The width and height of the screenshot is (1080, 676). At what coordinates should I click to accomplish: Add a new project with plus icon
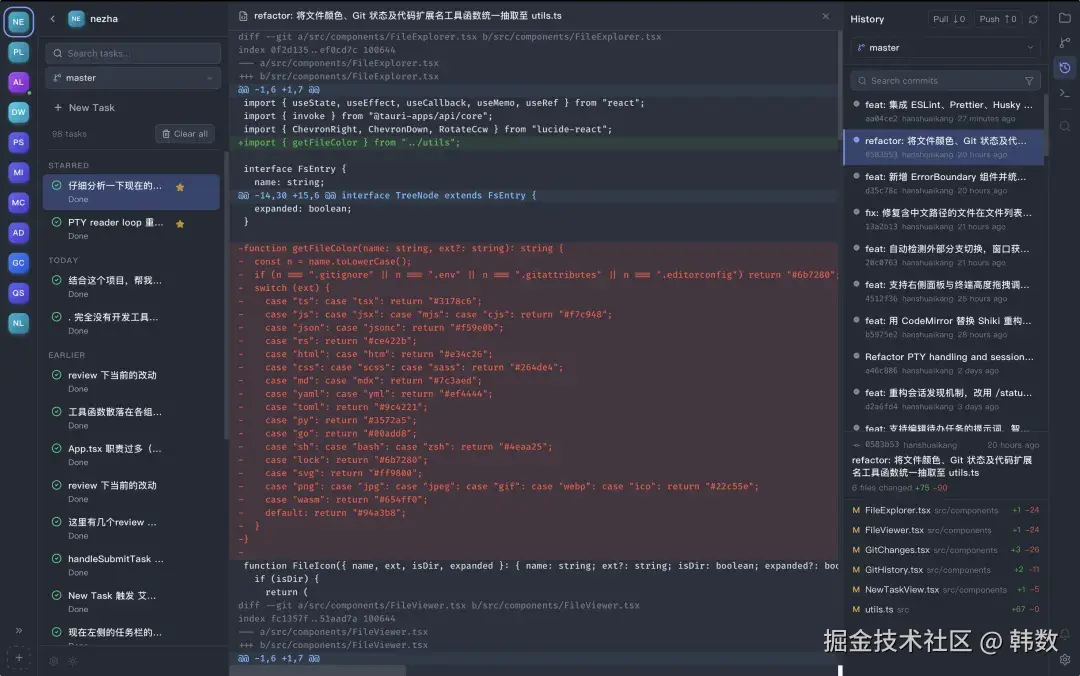coord(19,657)
